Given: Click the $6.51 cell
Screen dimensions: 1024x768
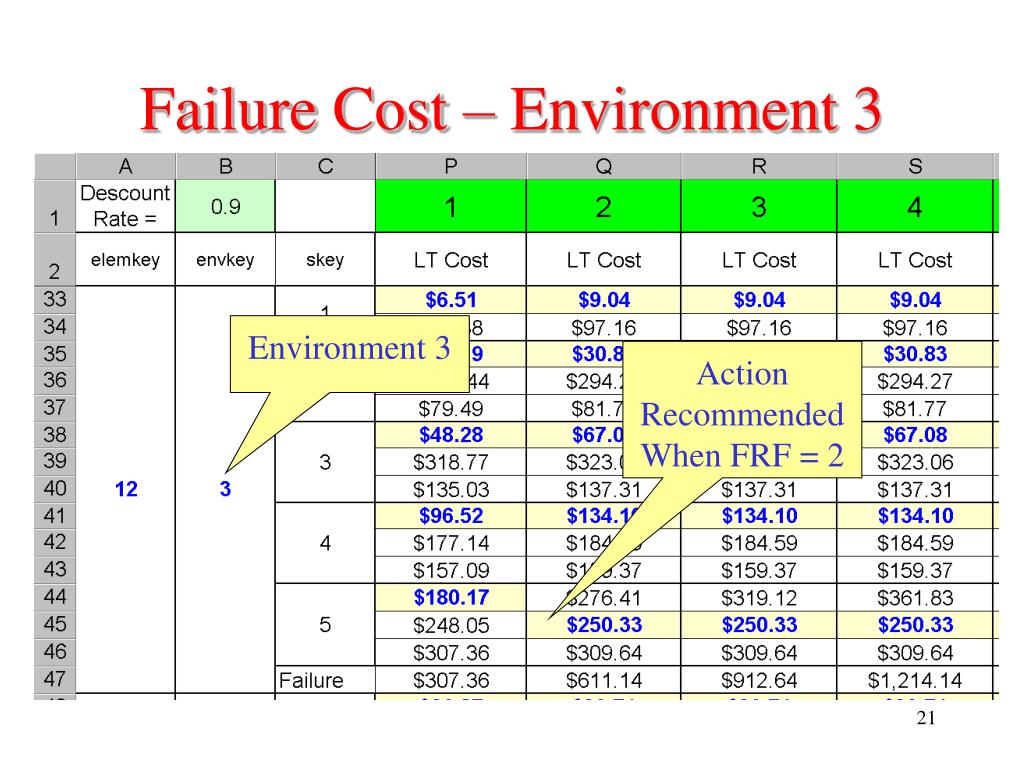Looking at the screenshot, I should coord(451,300).
